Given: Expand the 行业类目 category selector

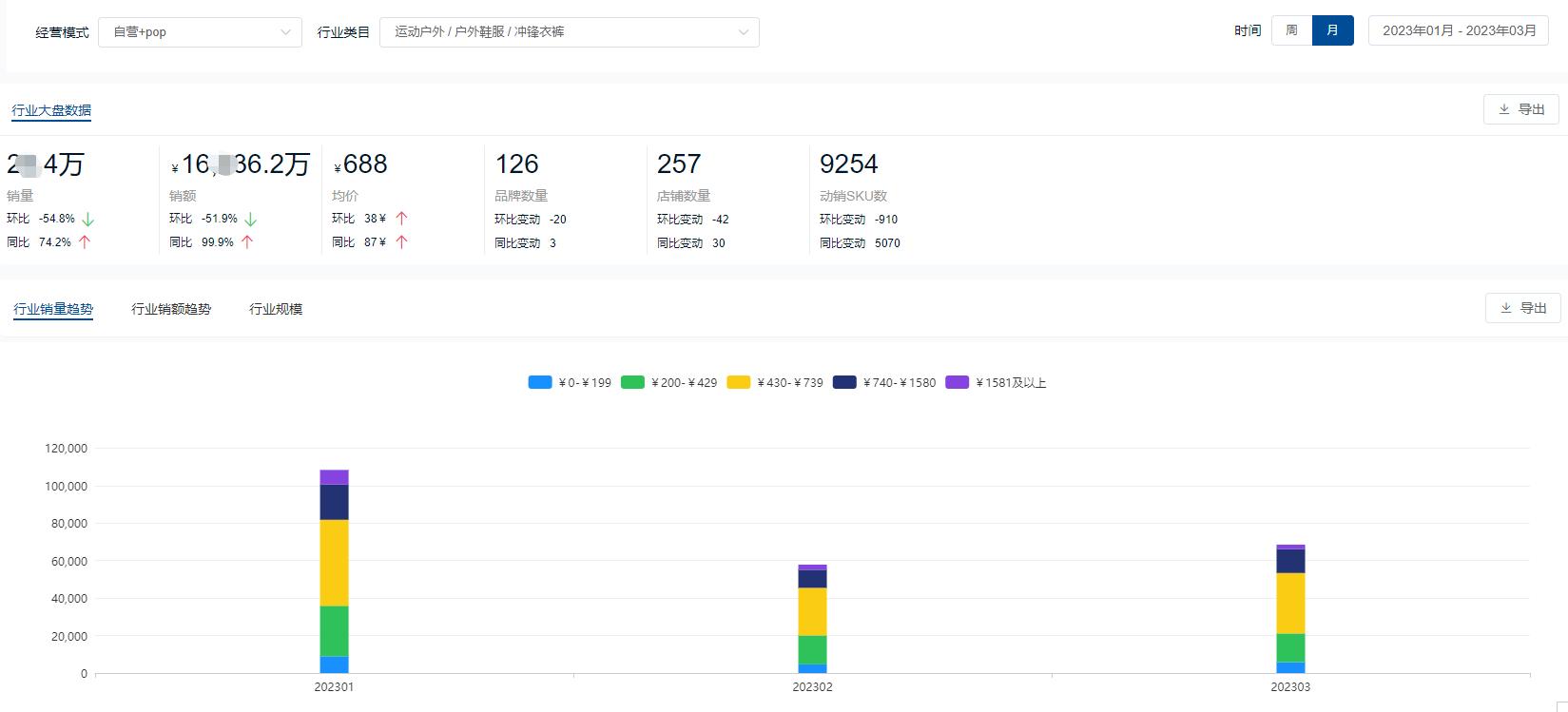Looking at the screenshot, I should click(x=569, y=32).
